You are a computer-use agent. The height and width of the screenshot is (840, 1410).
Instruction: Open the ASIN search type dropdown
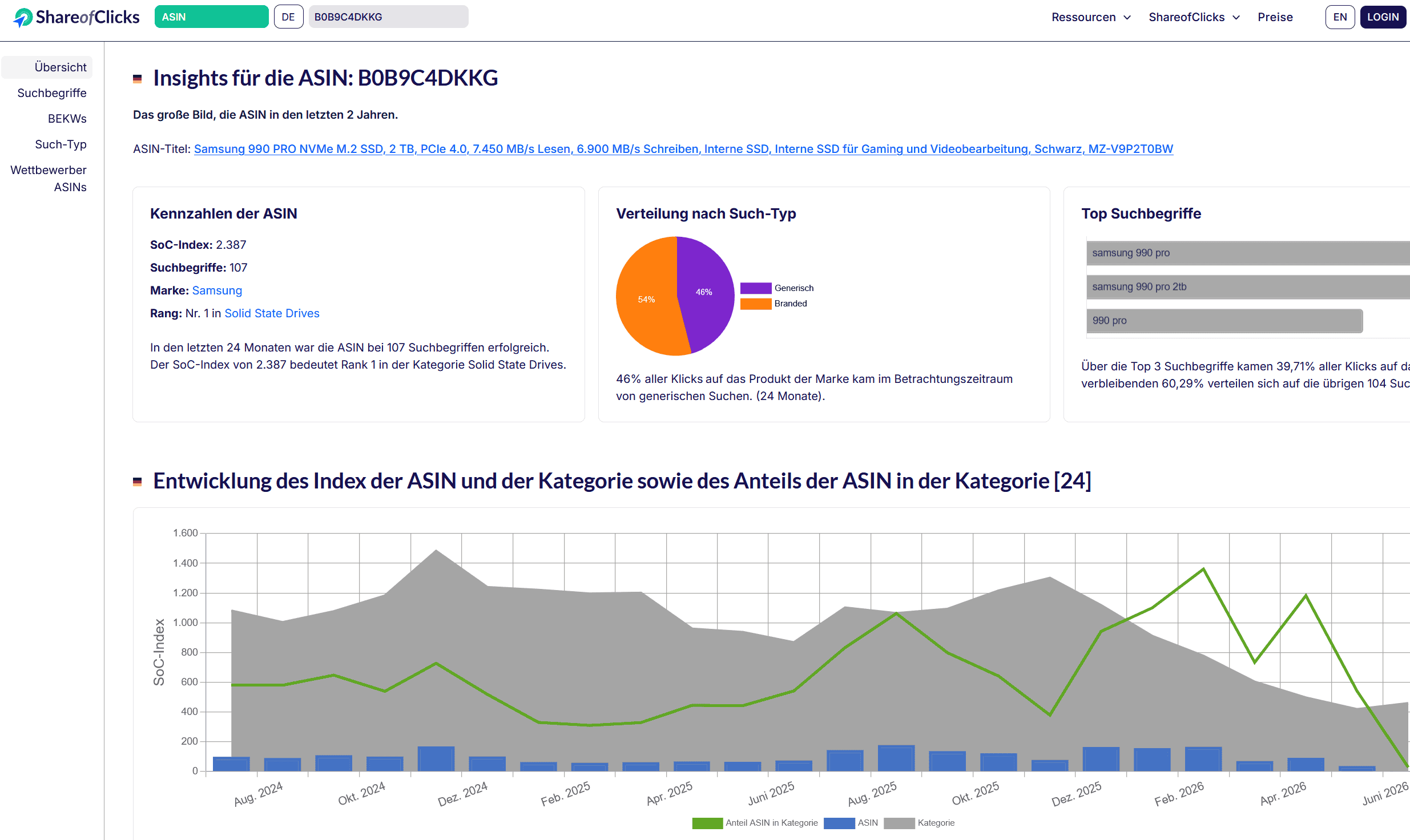pyautogui.click(x=211, y=17)
